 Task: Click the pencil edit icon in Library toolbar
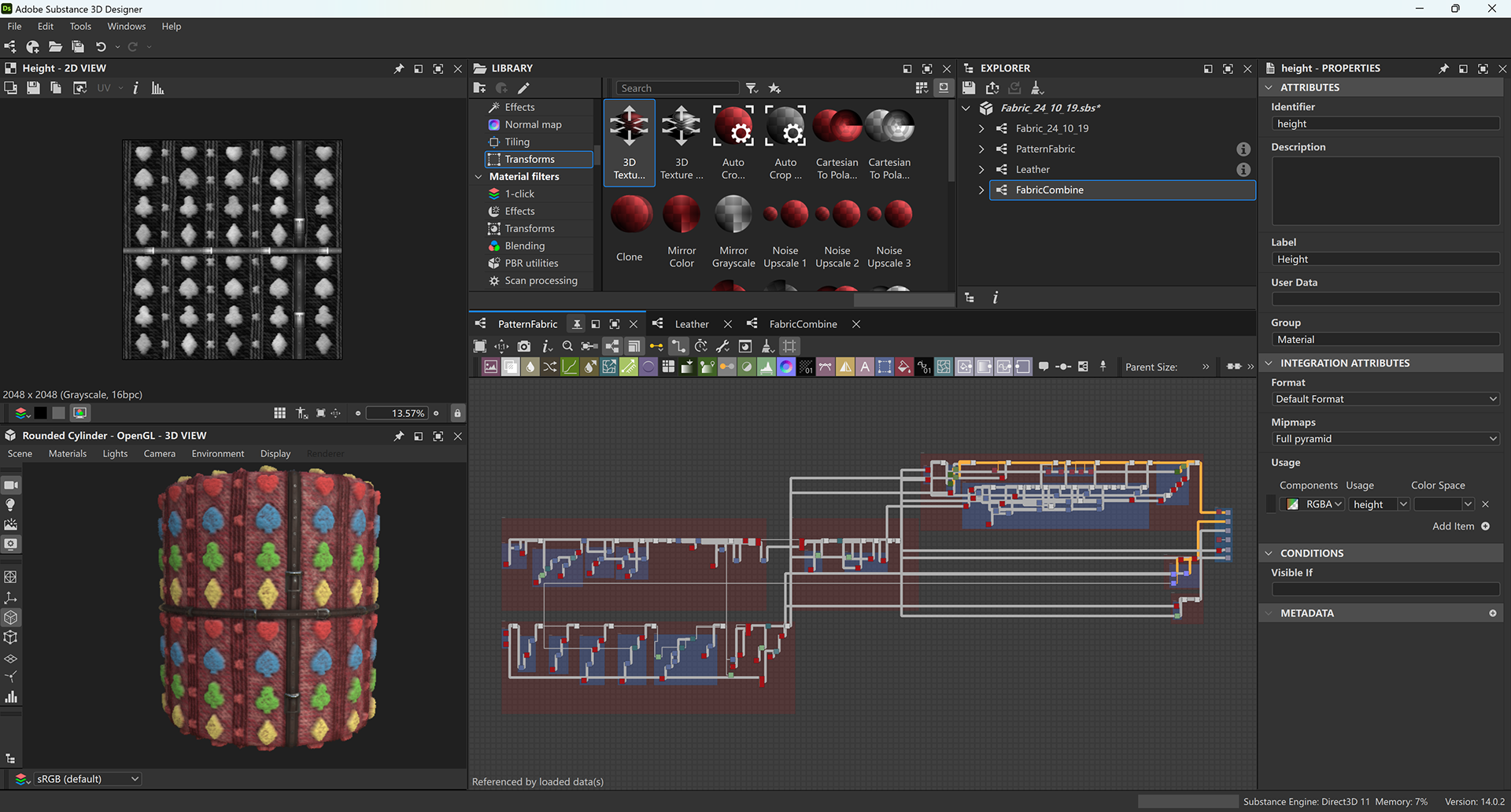click(524, 88)
